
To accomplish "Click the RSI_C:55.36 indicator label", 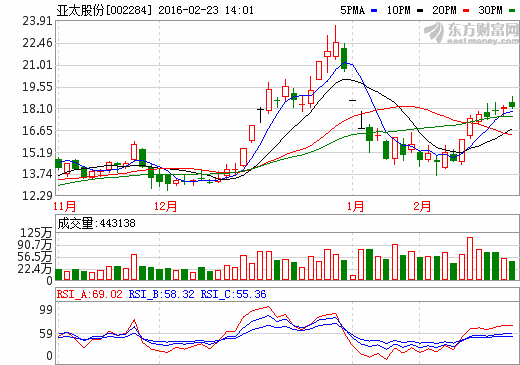I will click(233, 294).
